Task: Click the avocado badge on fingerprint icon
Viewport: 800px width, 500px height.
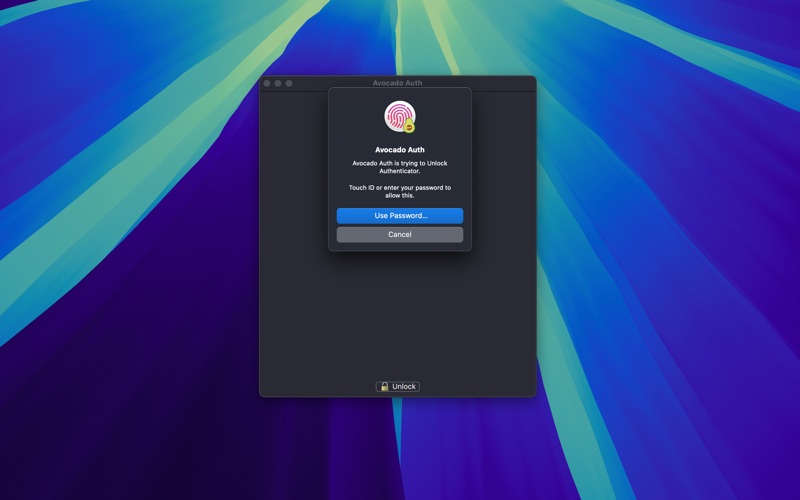Action: tap(409, 126)
